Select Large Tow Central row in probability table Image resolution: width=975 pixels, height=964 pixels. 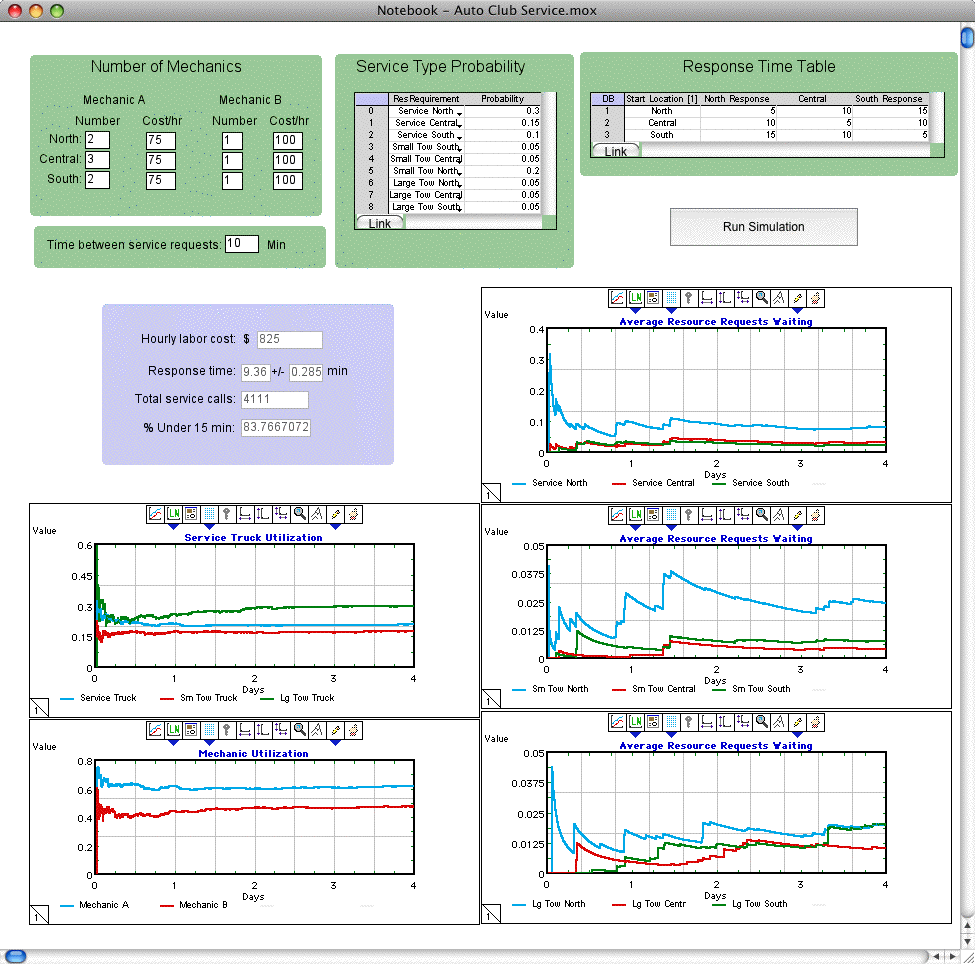(448, 195)
